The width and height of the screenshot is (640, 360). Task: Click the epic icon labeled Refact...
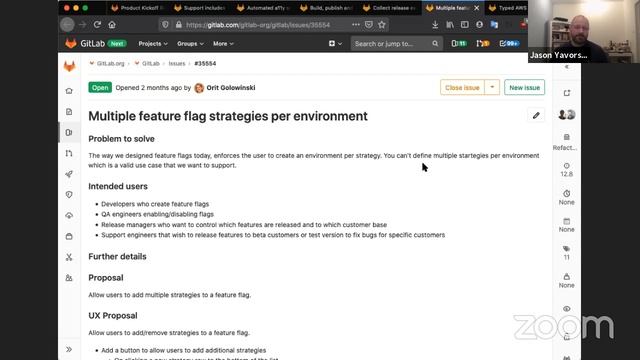pyautogui.click(x=567, y=137)
